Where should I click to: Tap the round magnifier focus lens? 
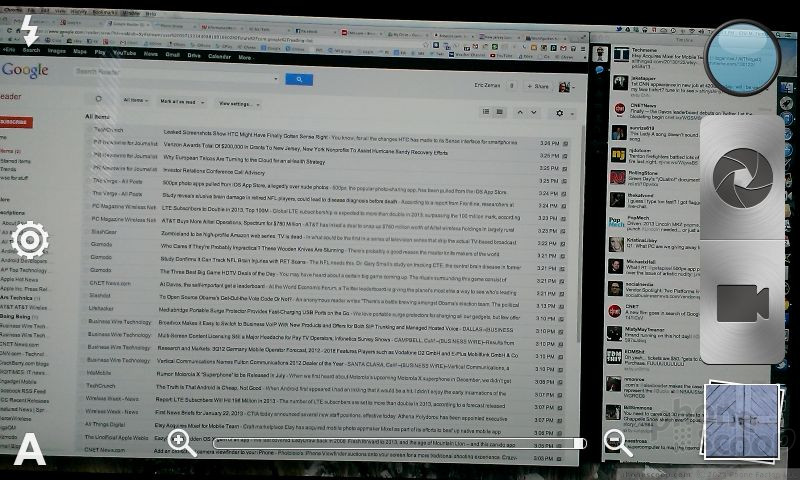(x=742, y=58)
